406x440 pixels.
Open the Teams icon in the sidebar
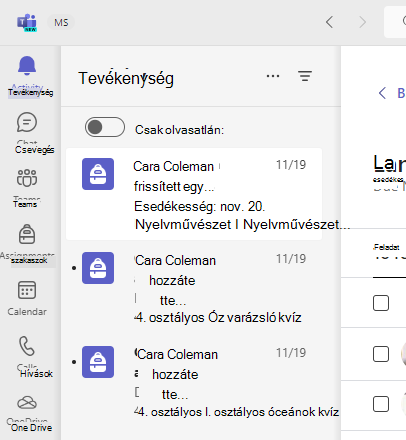coord(27,178)
